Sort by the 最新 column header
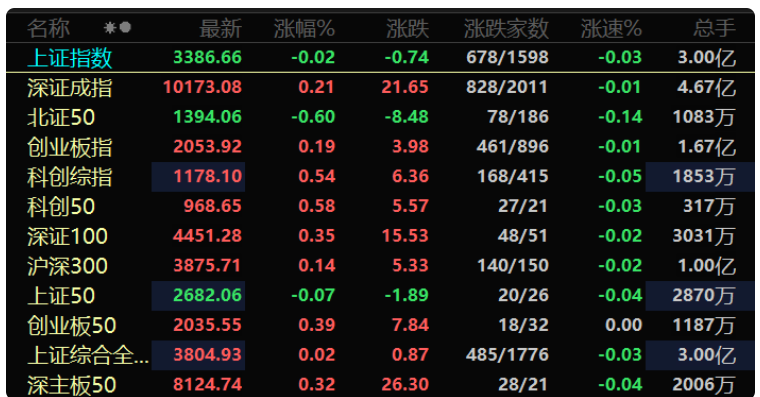This screenshot has height=397, width=760. 221,28
